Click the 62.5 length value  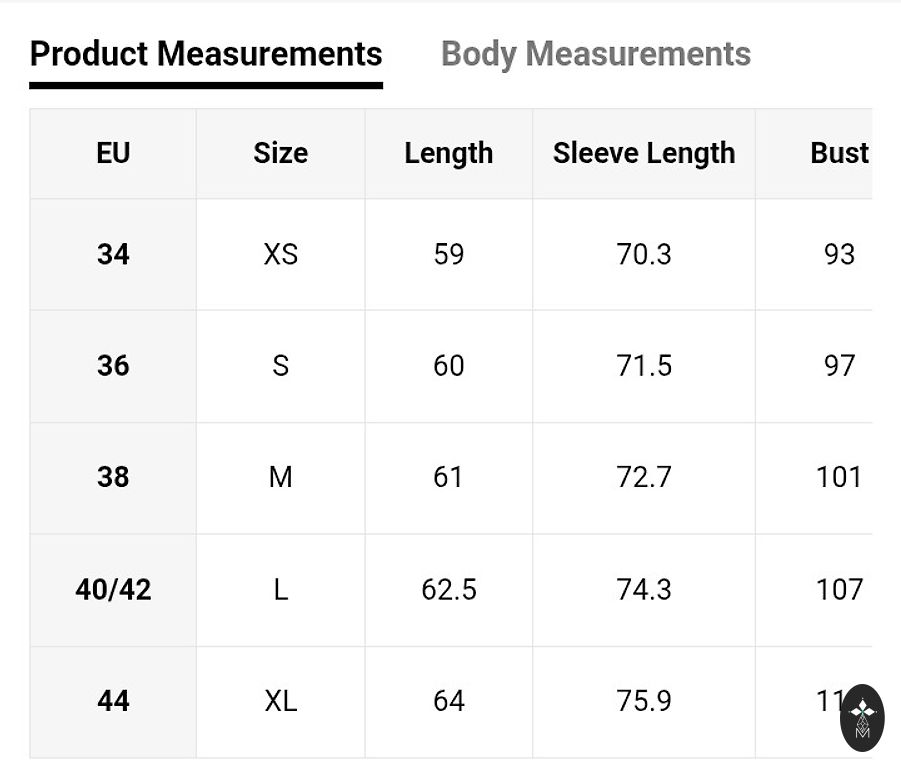448,590
